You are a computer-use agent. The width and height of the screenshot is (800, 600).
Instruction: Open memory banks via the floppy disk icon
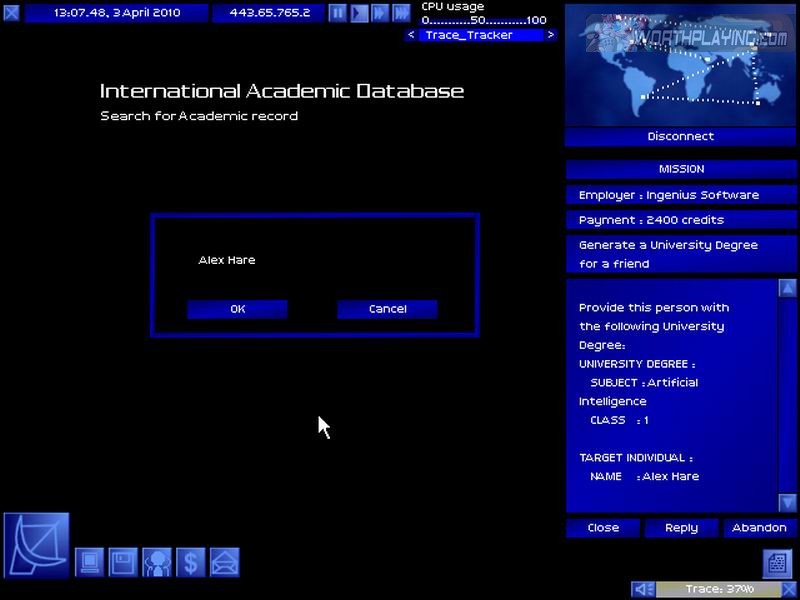(123, 562)
